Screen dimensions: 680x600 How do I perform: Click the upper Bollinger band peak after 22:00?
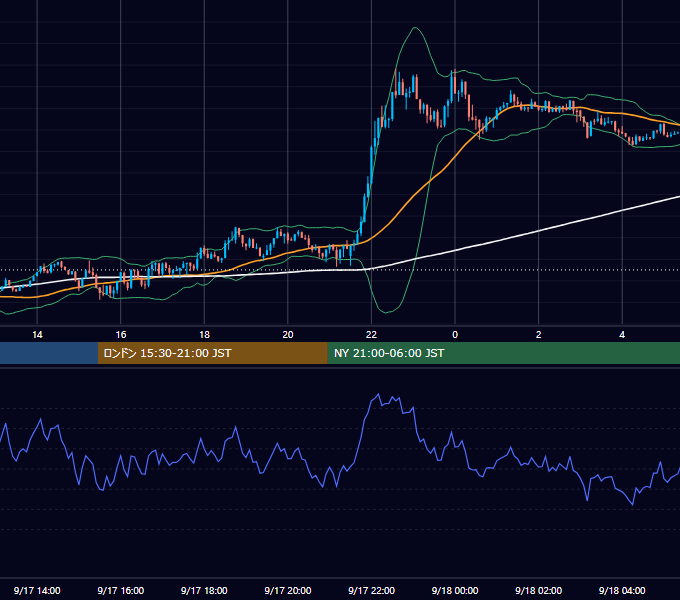[x=415, y=28]
